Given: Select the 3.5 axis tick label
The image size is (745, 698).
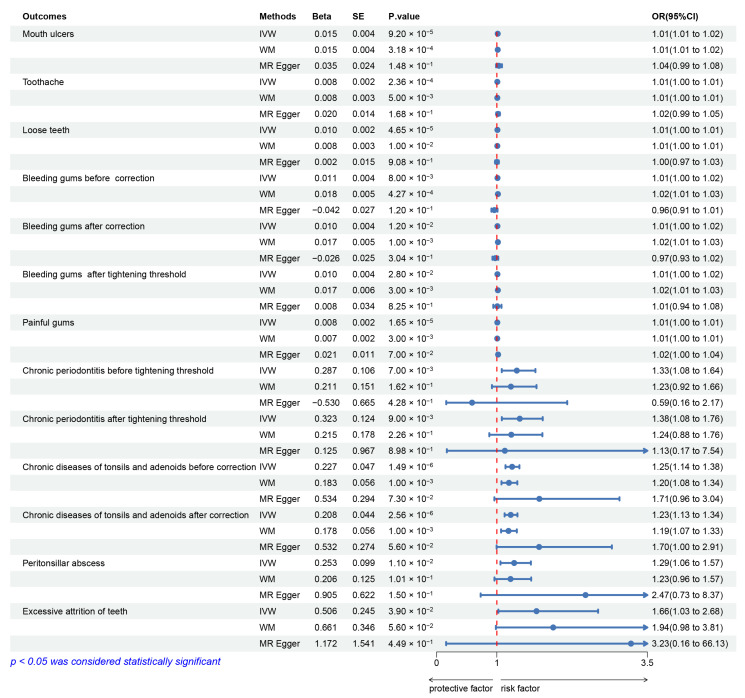Looking at the screenshot, I should [x=647, y=663].
